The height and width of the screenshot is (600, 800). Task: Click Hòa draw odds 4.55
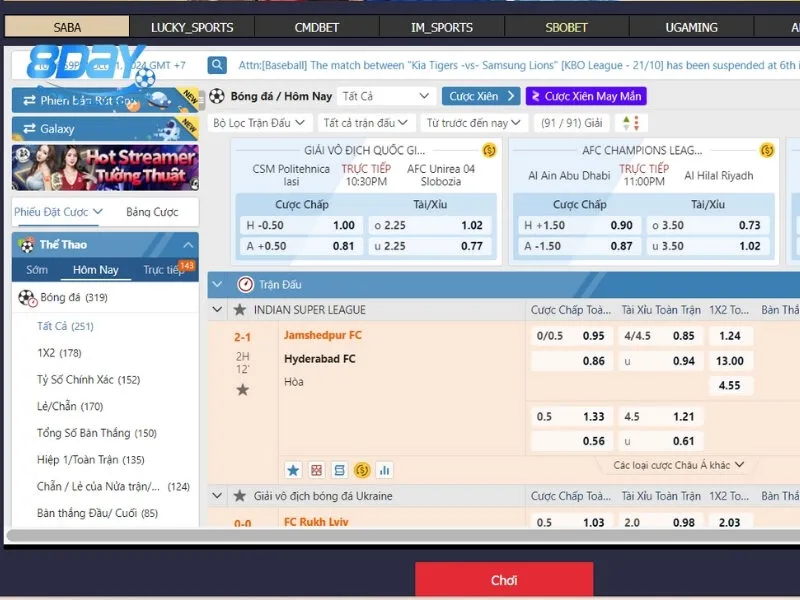[x=730, y=385]
